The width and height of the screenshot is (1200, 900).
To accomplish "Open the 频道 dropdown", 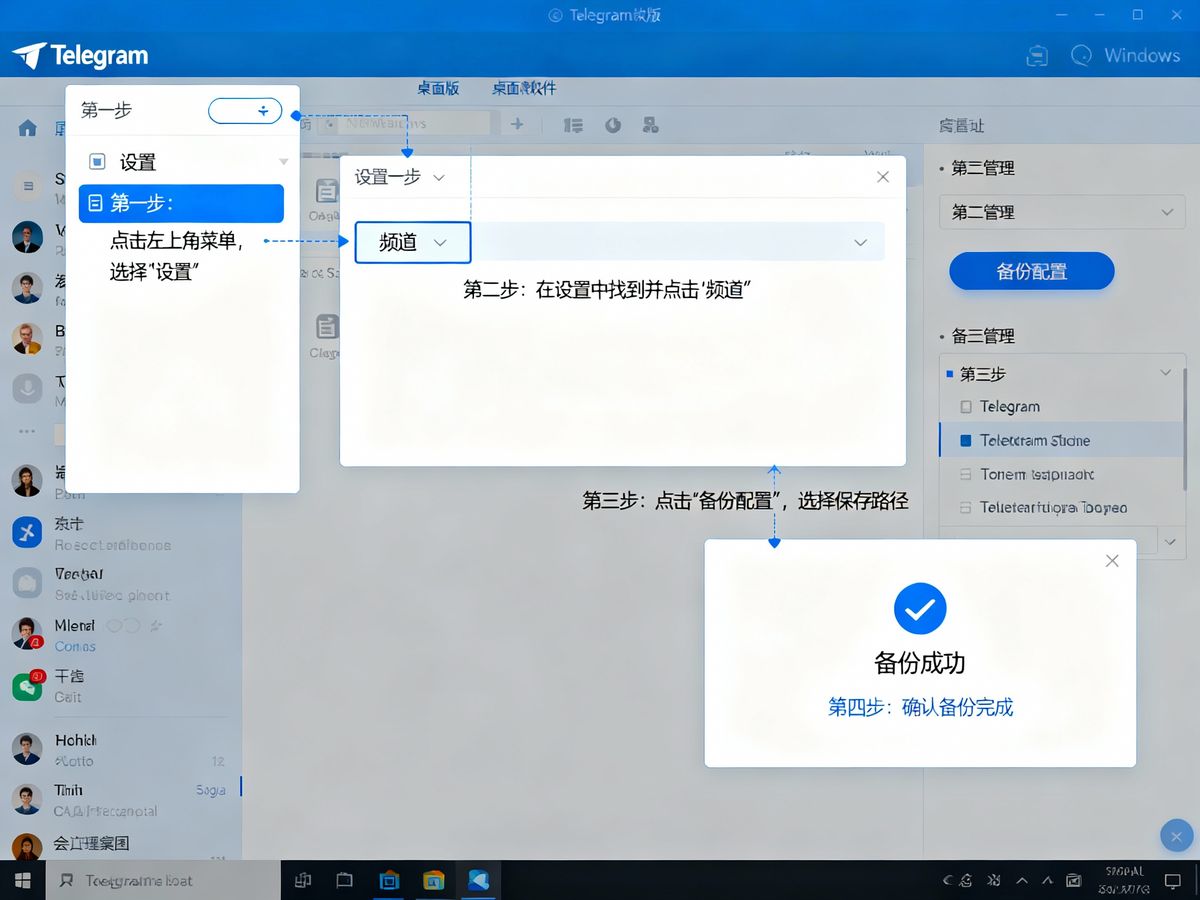I will pyautogui.click(x=412, y=242).
